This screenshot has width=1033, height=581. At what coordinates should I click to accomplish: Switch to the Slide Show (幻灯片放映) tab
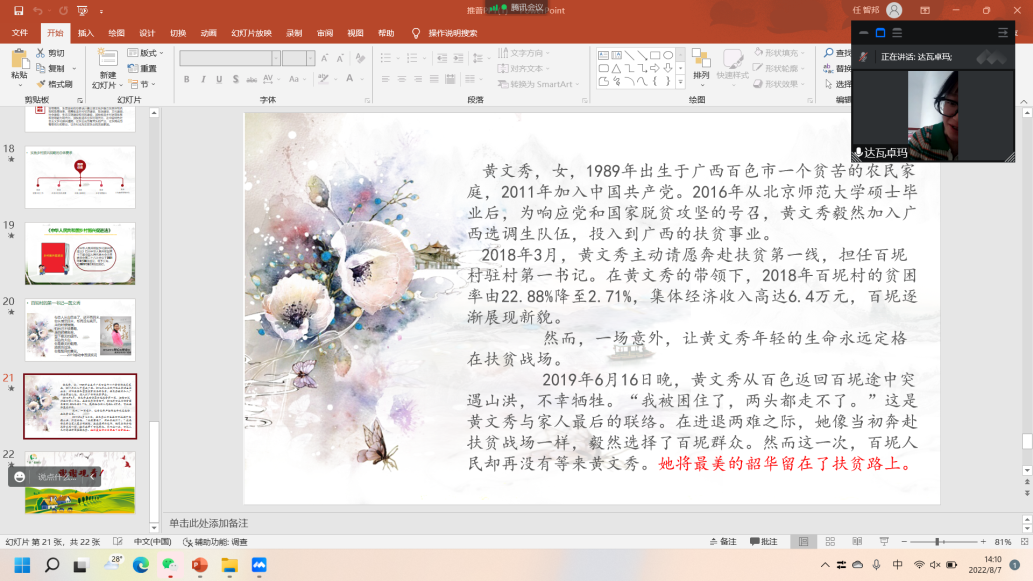251,33
